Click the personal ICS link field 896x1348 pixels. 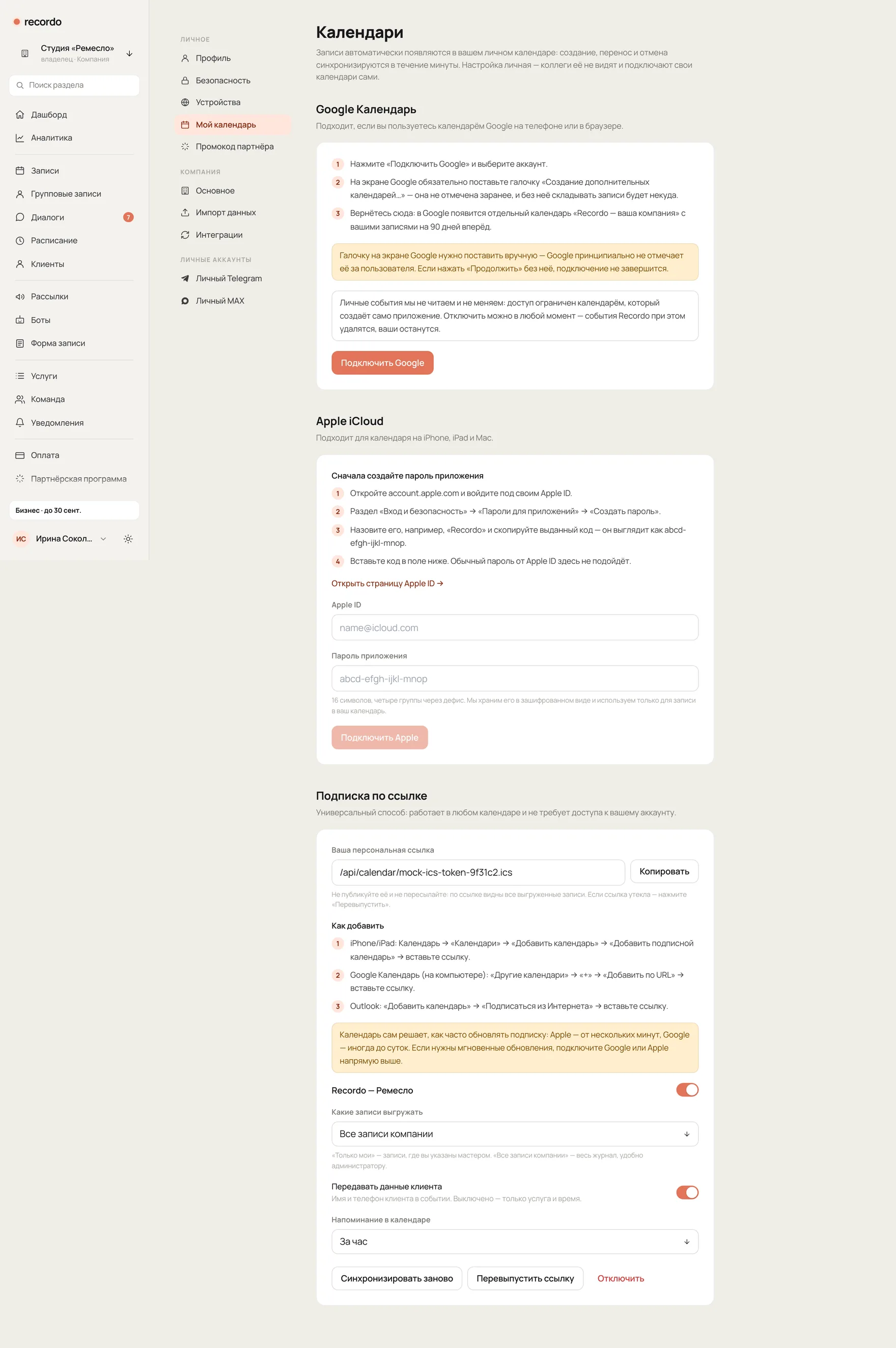tap(478, 872)
